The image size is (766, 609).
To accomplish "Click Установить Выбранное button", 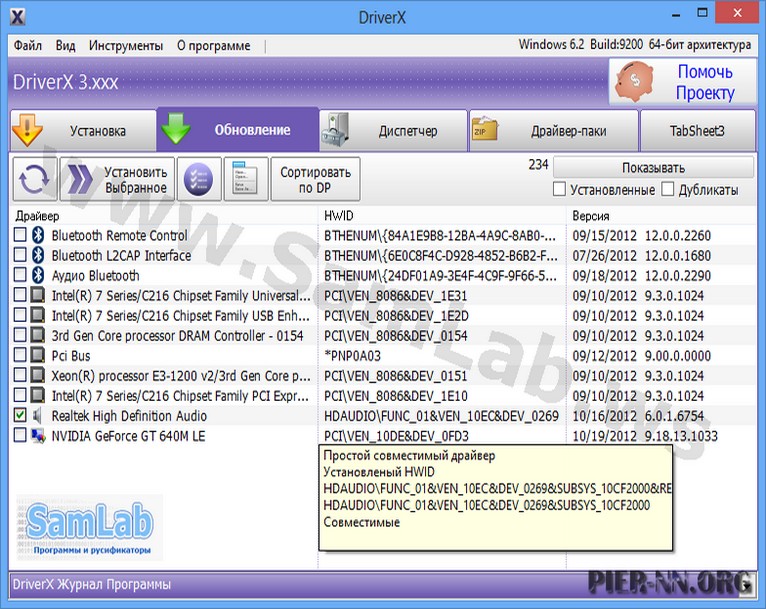I will click(117, 179).
